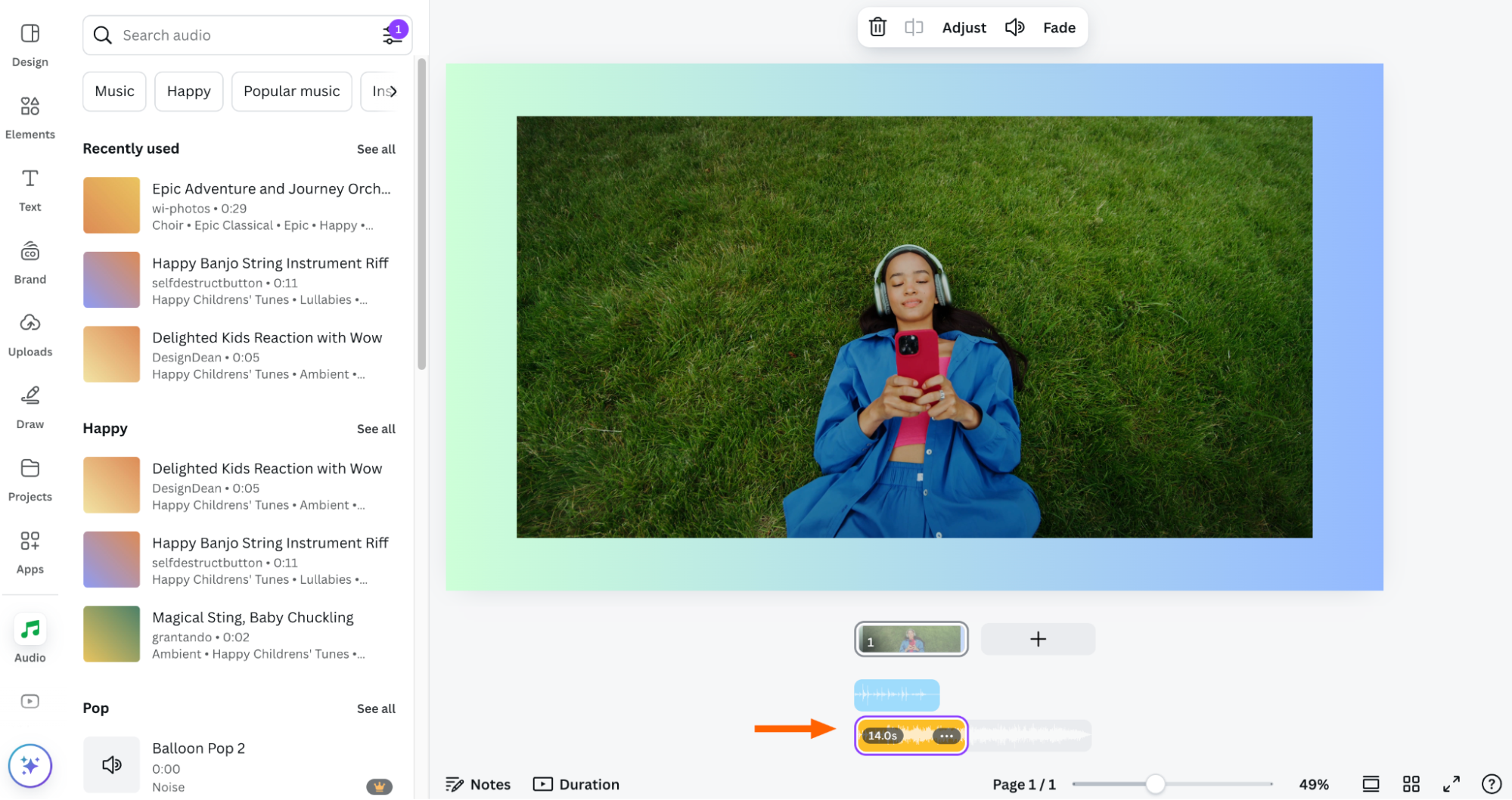The height and width of the screenshot is (800, 1512).
Task: Select the woman video on canvas
Action: point(914,327)
